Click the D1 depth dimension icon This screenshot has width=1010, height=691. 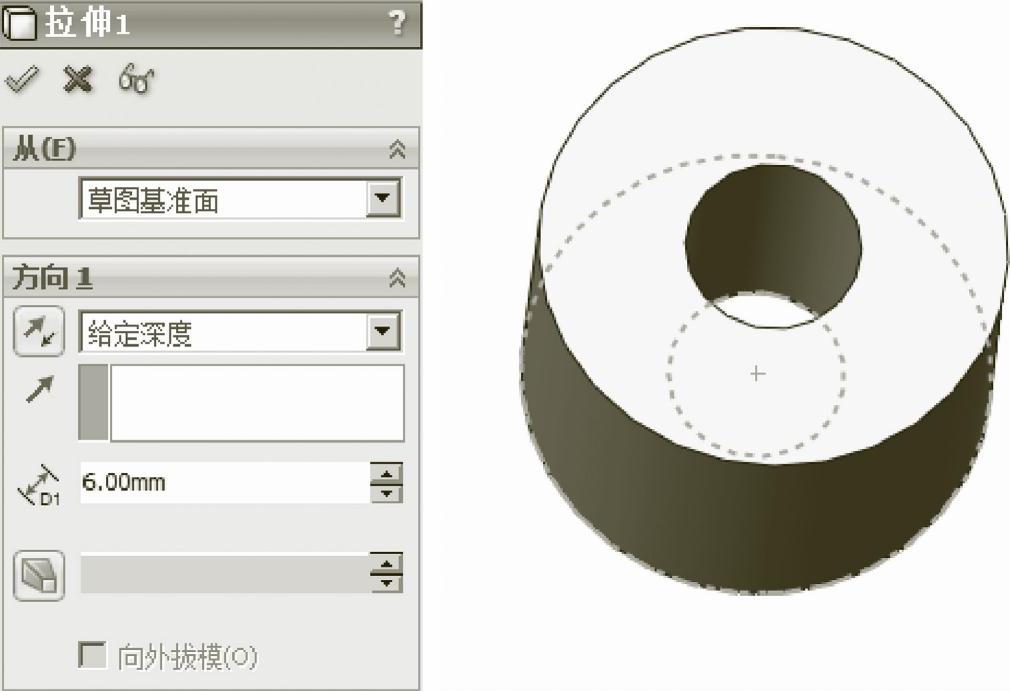click(39, 485)
